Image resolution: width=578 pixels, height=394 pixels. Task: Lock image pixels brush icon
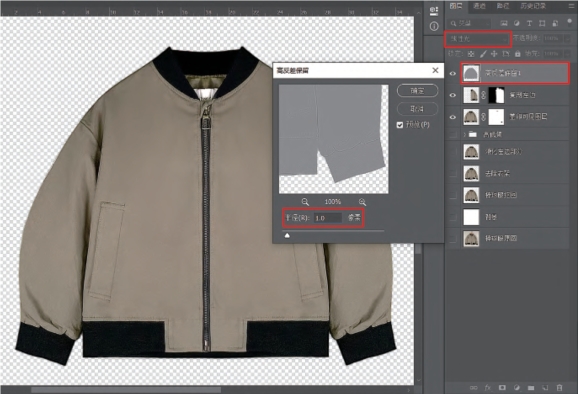(x=483, y=54)
